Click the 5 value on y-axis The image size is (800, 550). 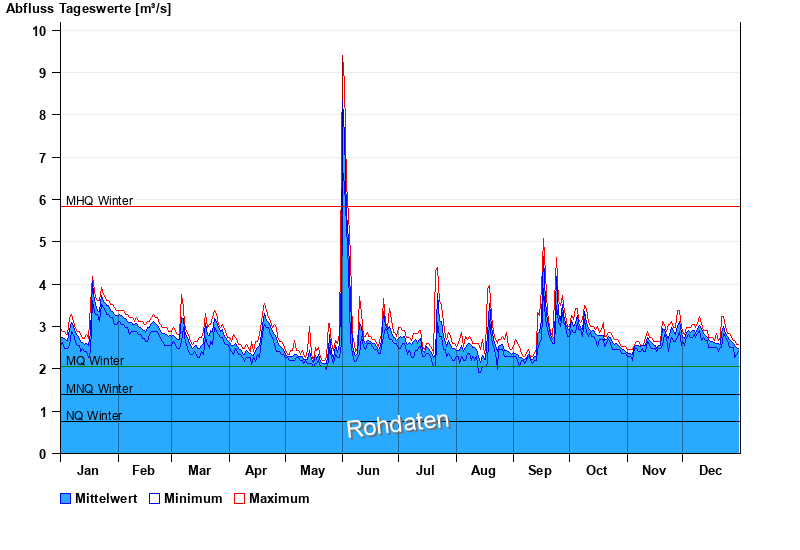click(42, 242)
